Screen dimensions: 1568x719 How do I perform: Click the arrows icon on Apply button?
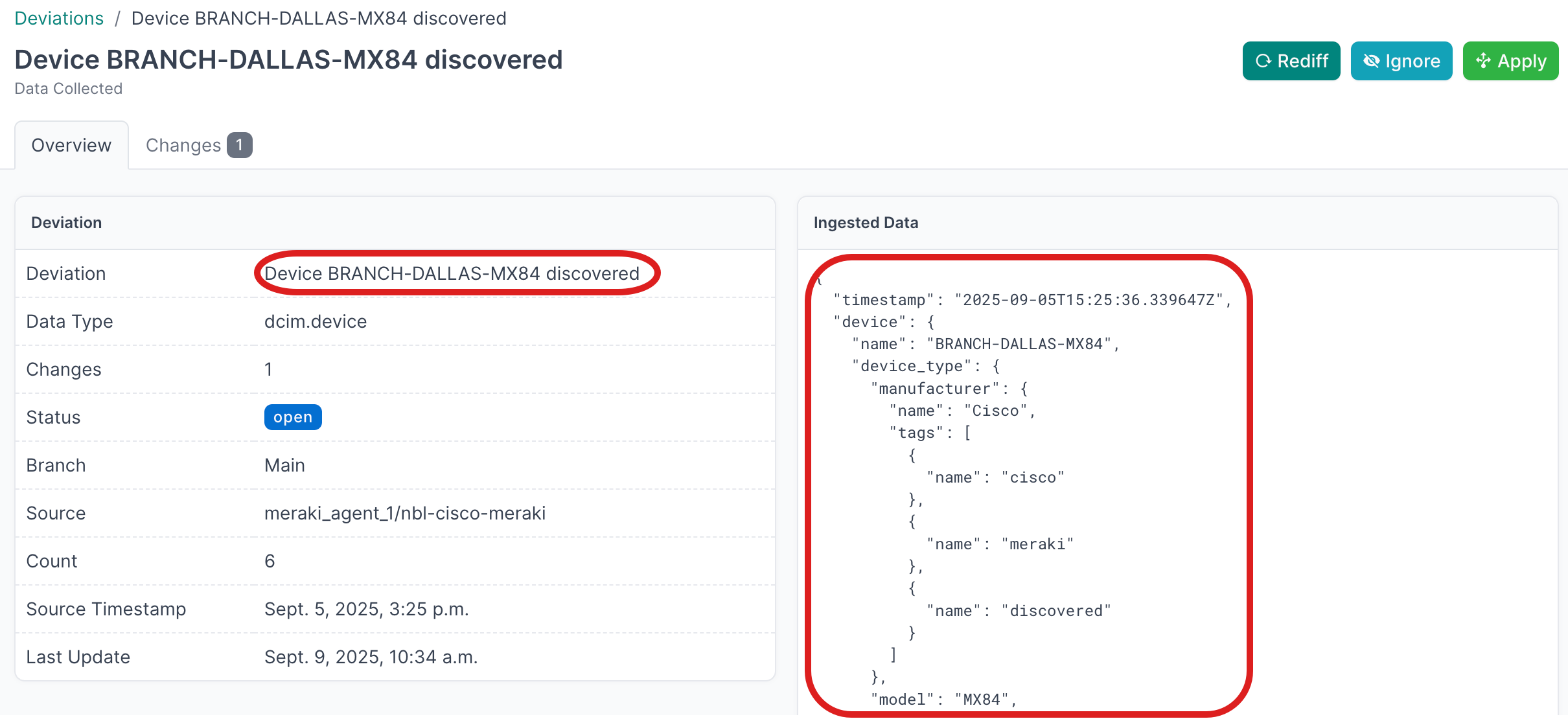[1483, 61]
